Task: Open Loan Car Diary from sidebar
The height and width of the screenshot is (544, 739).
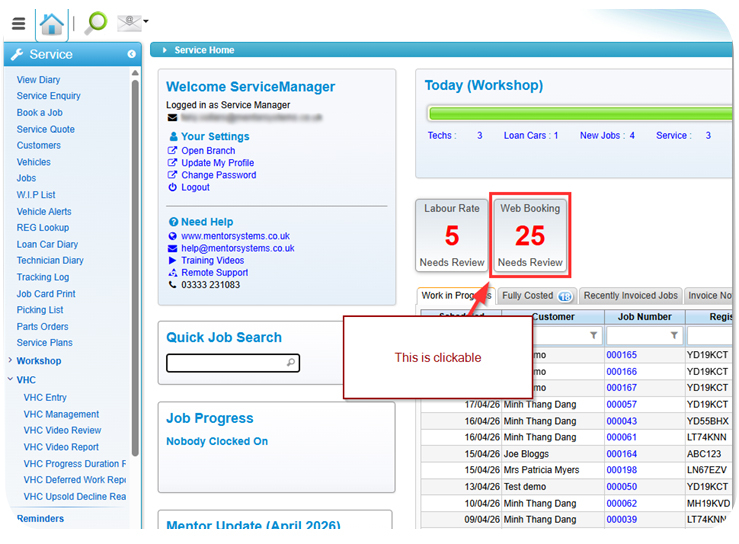Action: point(47,244)
